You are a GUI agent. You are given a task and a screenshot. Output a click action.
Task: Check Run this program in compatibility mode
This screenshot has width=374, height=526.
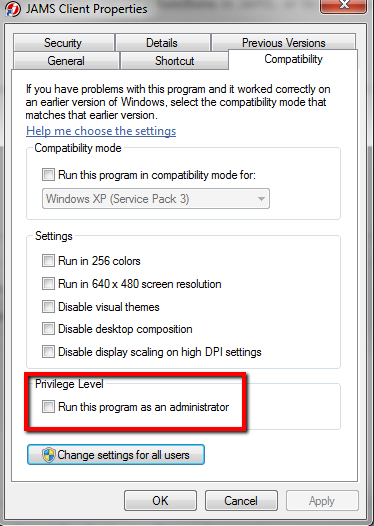click(x=48, y=175)
